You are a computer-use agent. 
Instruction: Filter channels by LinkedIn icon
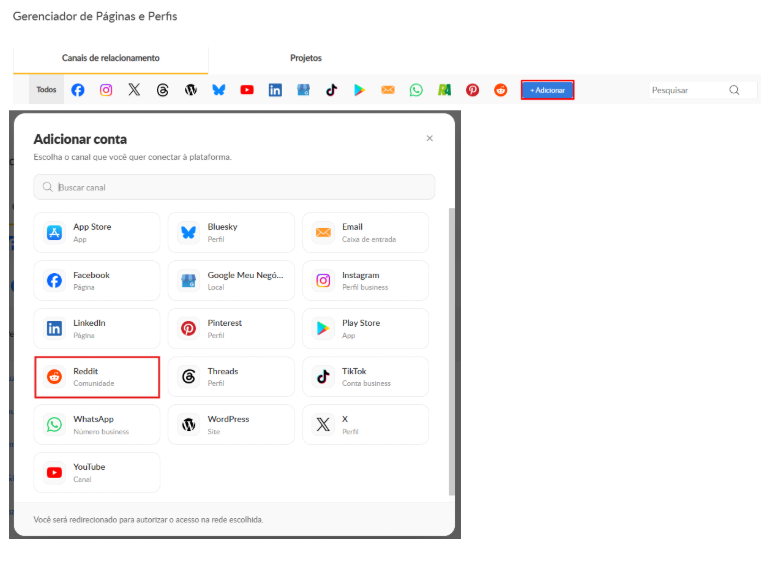275,90
